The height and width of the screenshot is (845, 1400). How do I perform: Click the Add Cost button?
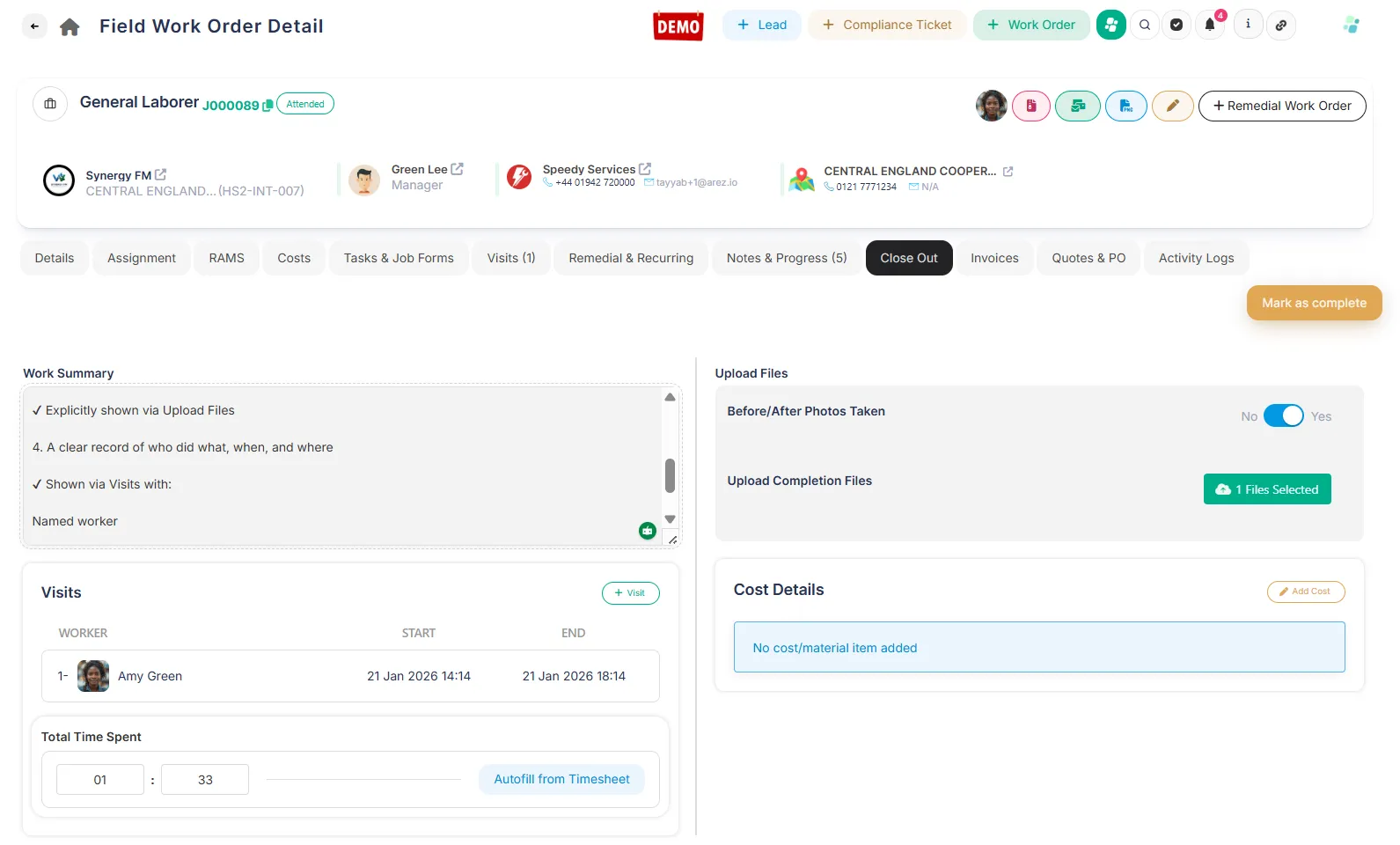[1305, 591]
